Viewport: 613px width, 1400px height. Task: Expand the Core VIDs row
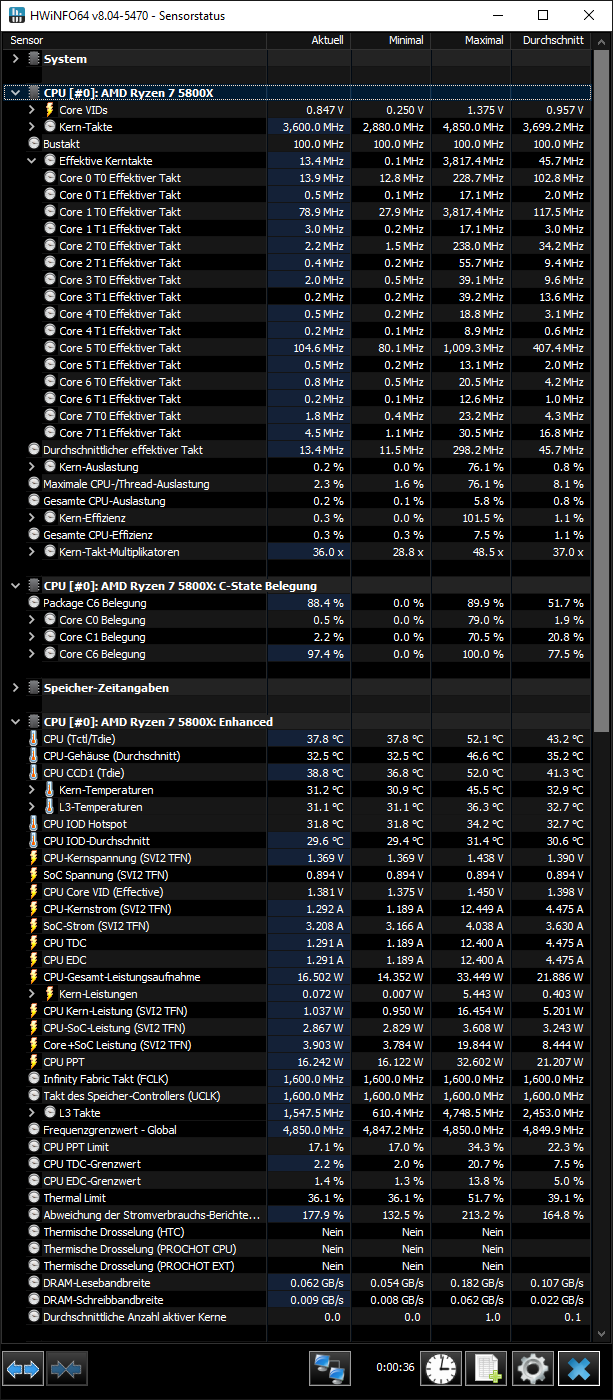pos(32,110)
